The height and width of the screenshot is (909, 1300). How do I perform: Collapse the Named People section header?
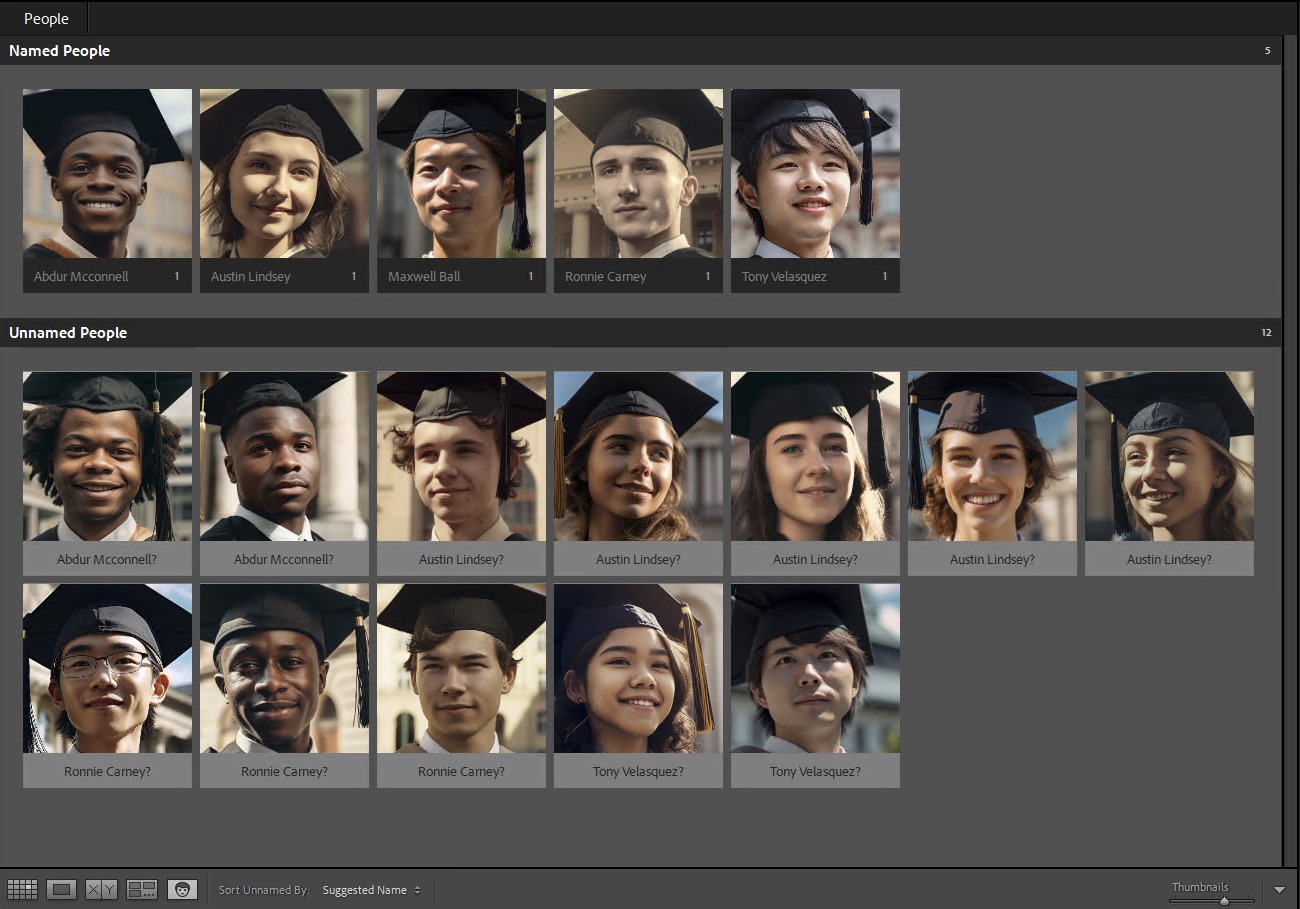59,50
